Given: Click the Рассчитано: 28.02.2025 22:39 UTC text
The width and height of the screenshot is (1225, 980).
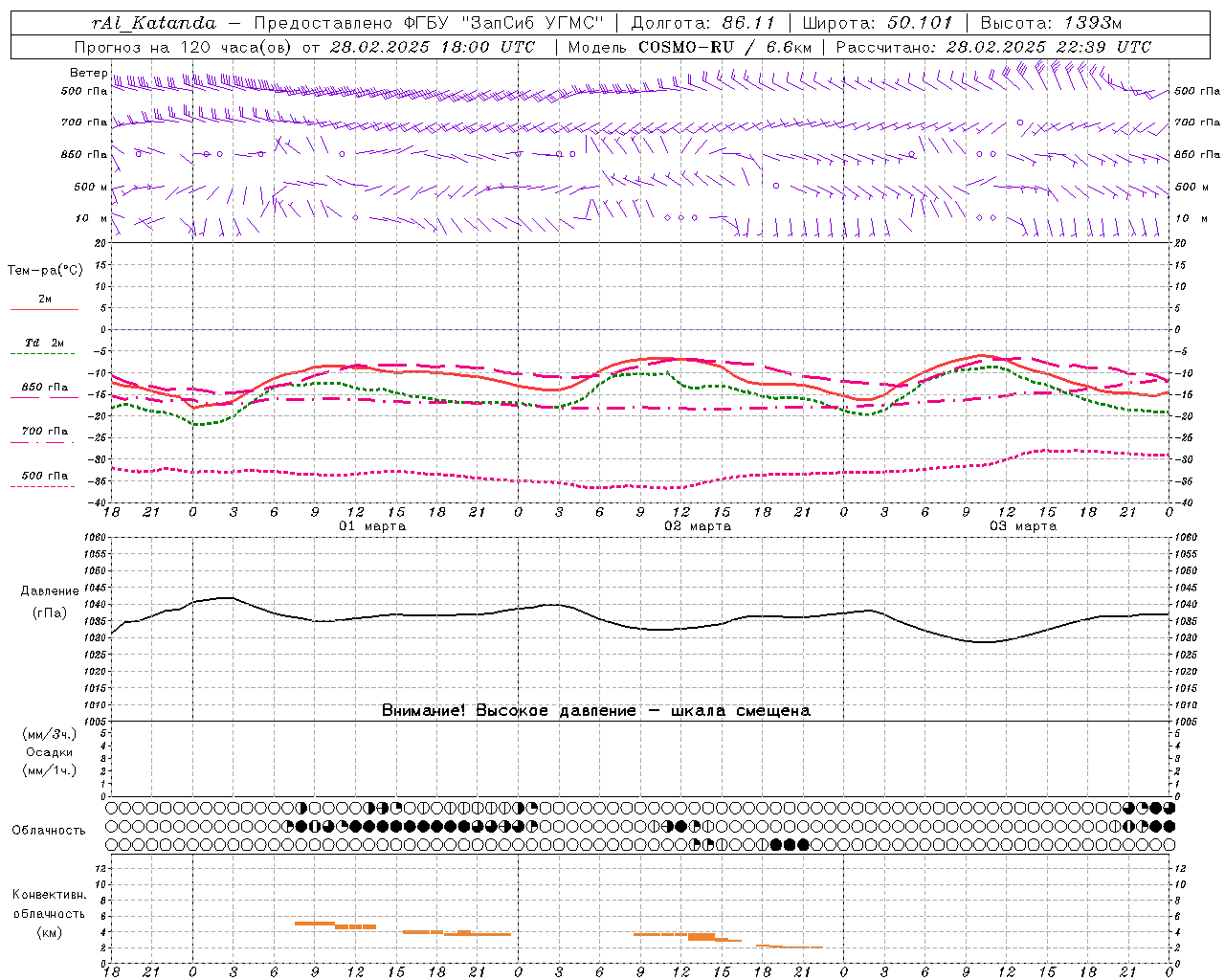Looking at the screenshot, I should [x=993, y=47].
